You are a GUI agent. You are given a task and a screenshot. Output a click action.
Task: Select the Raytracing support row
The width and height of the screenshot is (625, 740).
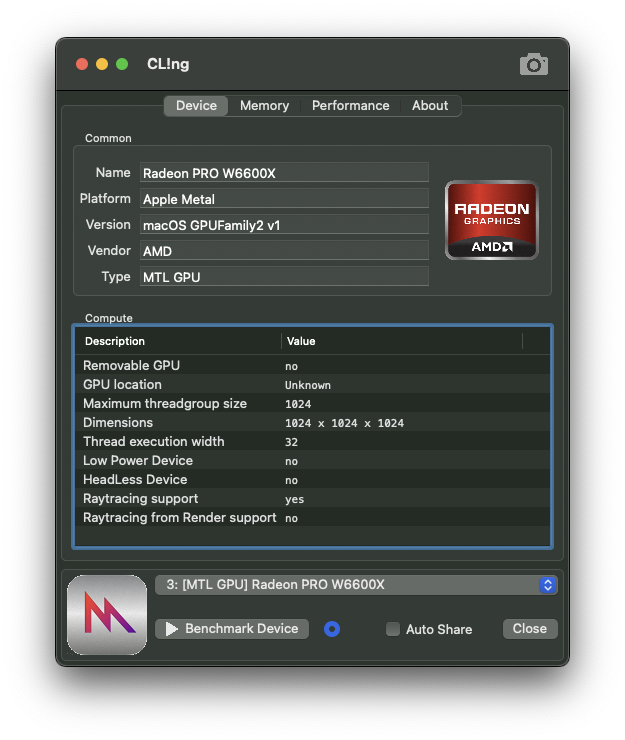pyautogui.click(x=310, y=499)
